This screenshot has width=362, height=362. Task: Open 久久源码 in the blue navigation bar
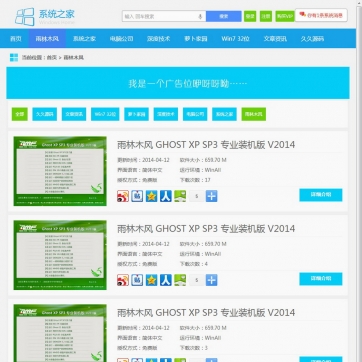point(312,39)
